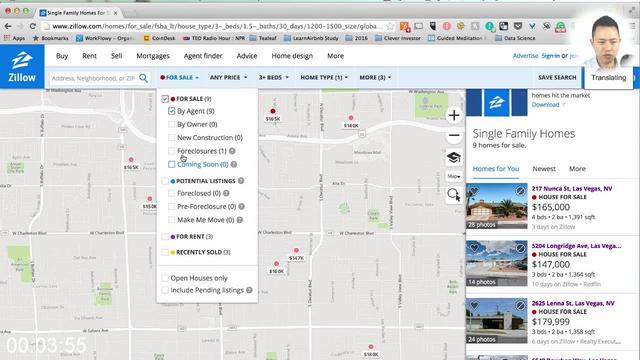Zoom out the map with minus button
640x360 pixels.
454,136
